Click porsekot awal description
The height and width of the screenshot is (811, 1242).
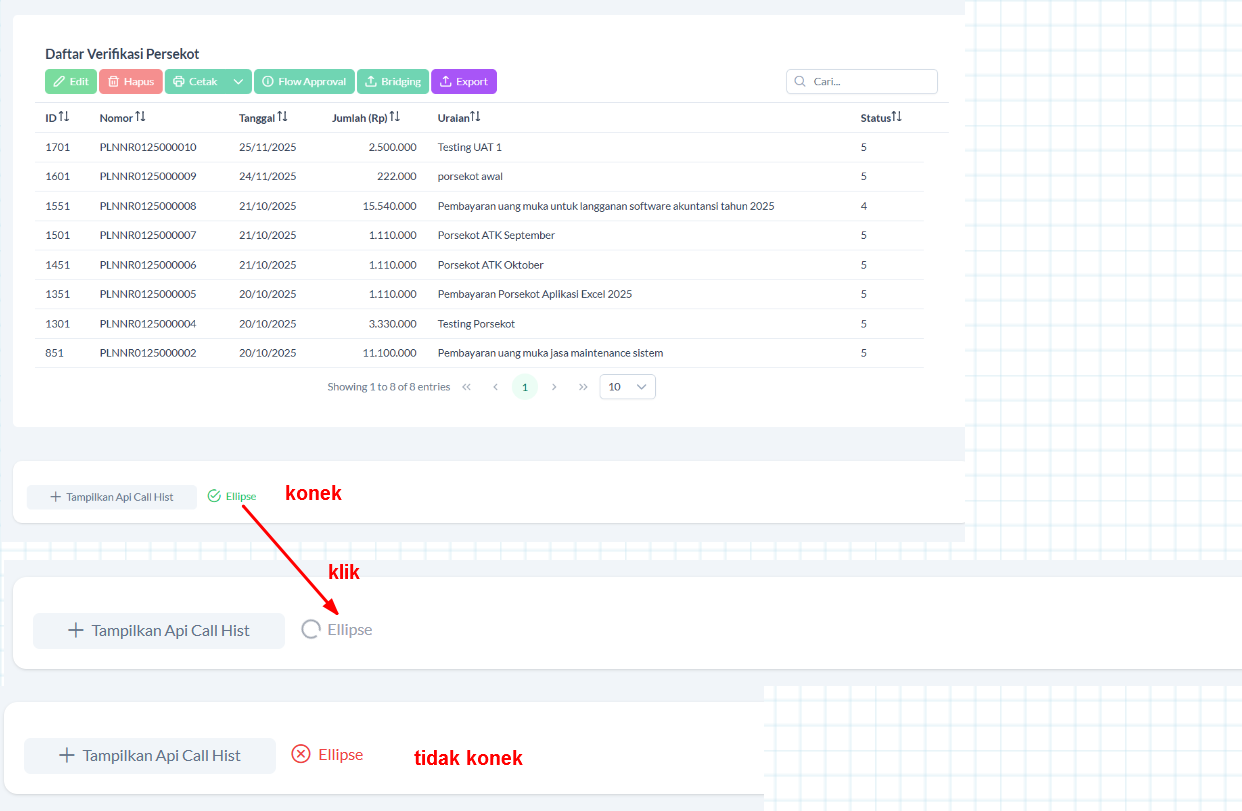click(470, 176)
